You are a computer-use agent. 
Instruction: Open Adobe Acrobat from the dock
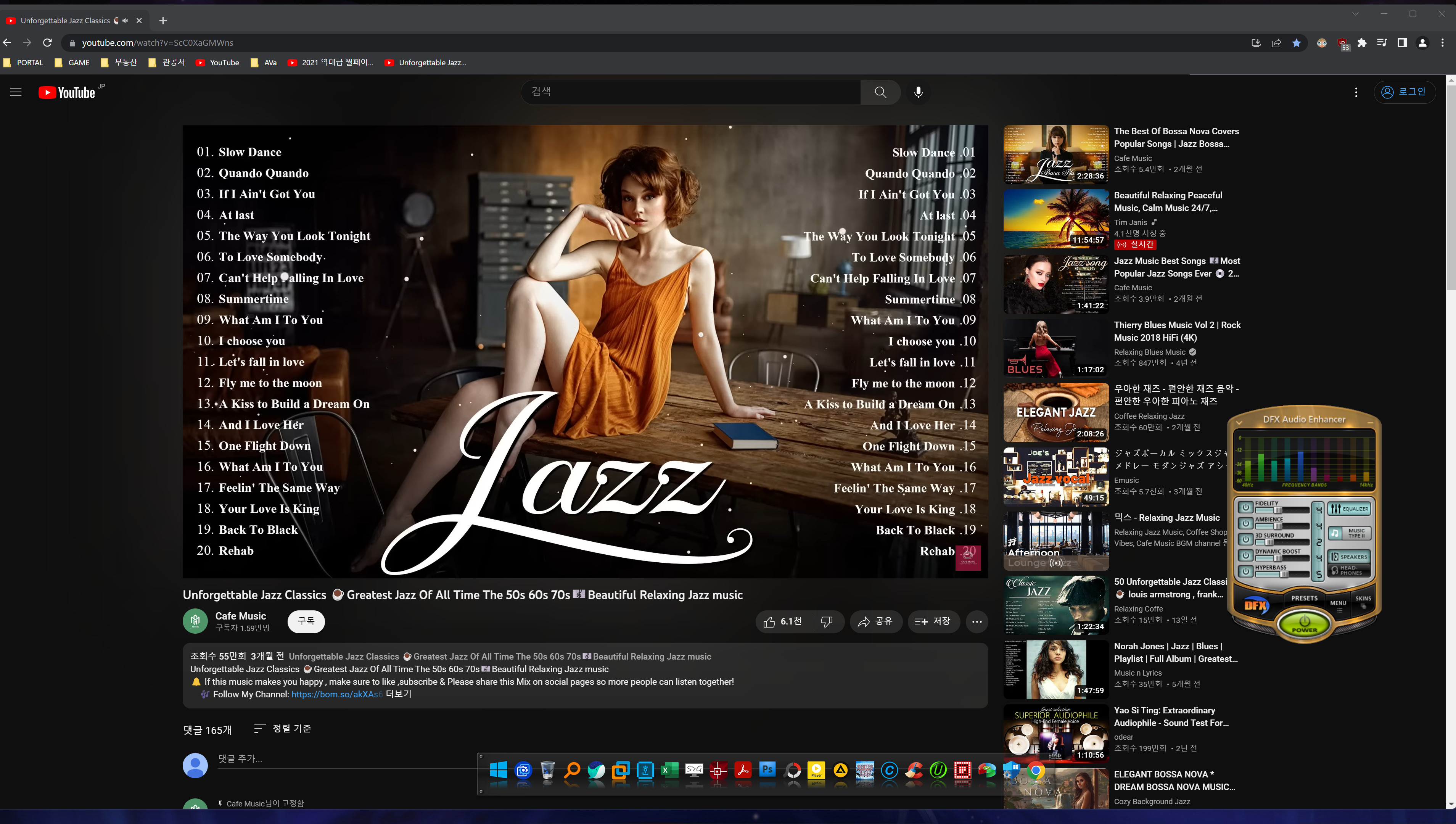[x=743, y=770]
